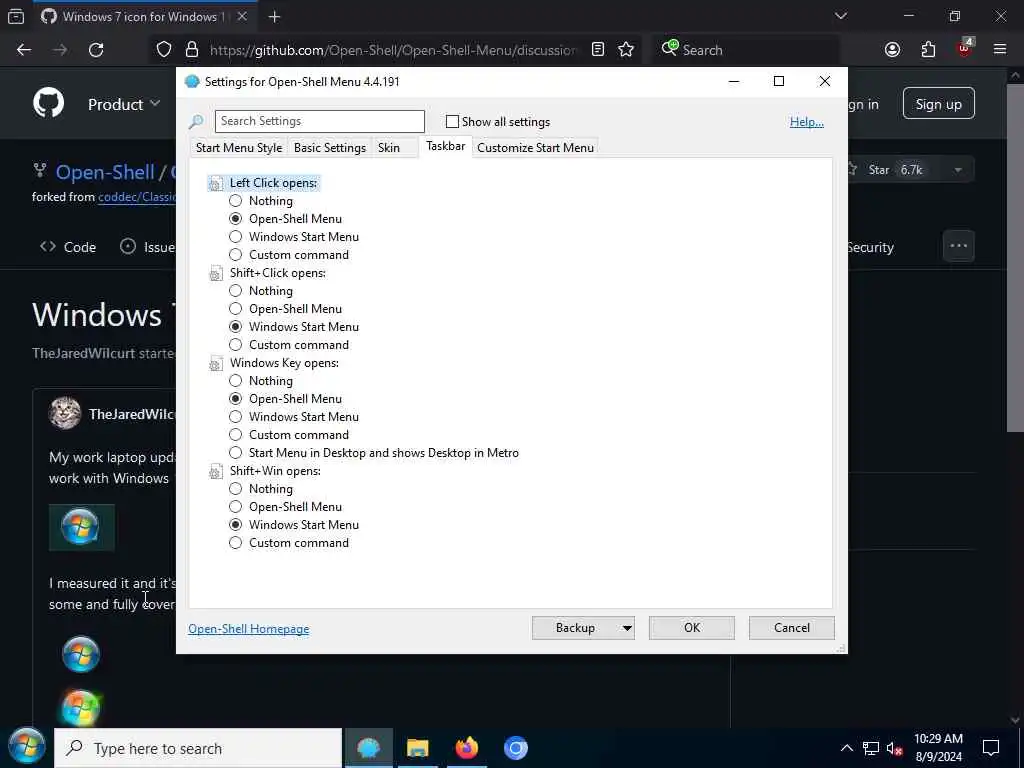Click the network tray icon
The height and width of the screenshot is (768, 1024).
[x=871, y=748]
